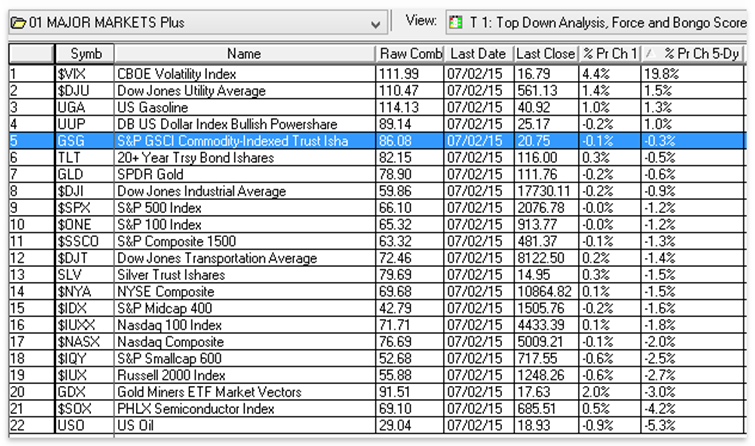Select the $SOX symbol cell
The width and height of the screenshot is (755, 446).
click(85, 409)
